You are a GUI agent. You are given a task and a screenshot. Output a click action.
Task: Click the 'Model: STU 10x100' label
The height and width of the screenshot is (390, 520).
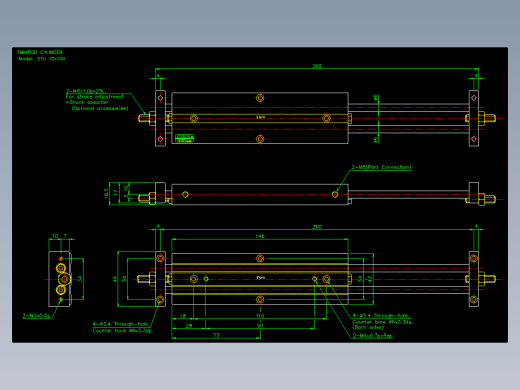42,59
